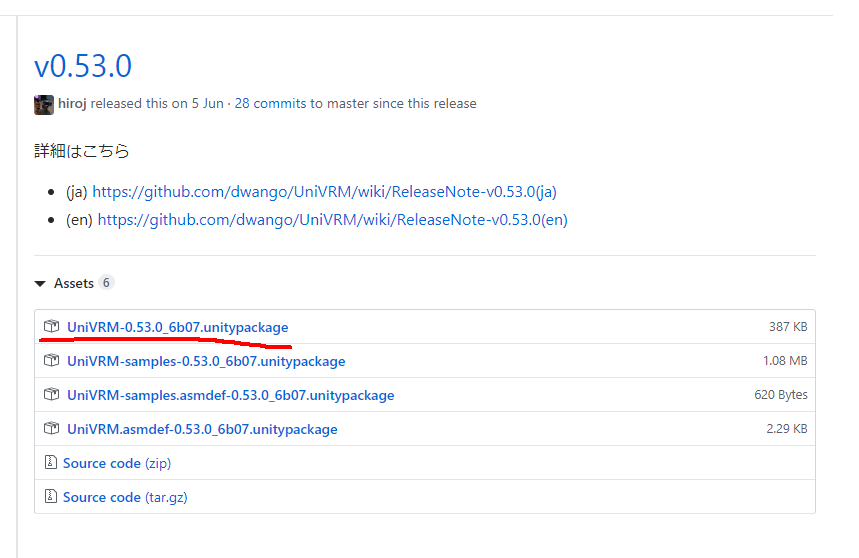The width and height of the screenshot is (859, 558).
Task: Click package icon beside UniVRM.asmdef file
Action: [x=51, y=428]
